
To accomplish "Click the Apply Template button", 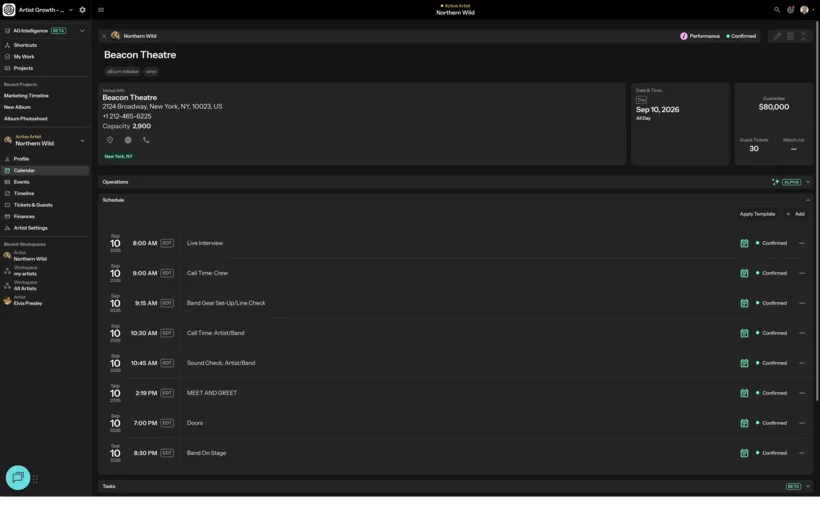I will [x=757, y=214].
